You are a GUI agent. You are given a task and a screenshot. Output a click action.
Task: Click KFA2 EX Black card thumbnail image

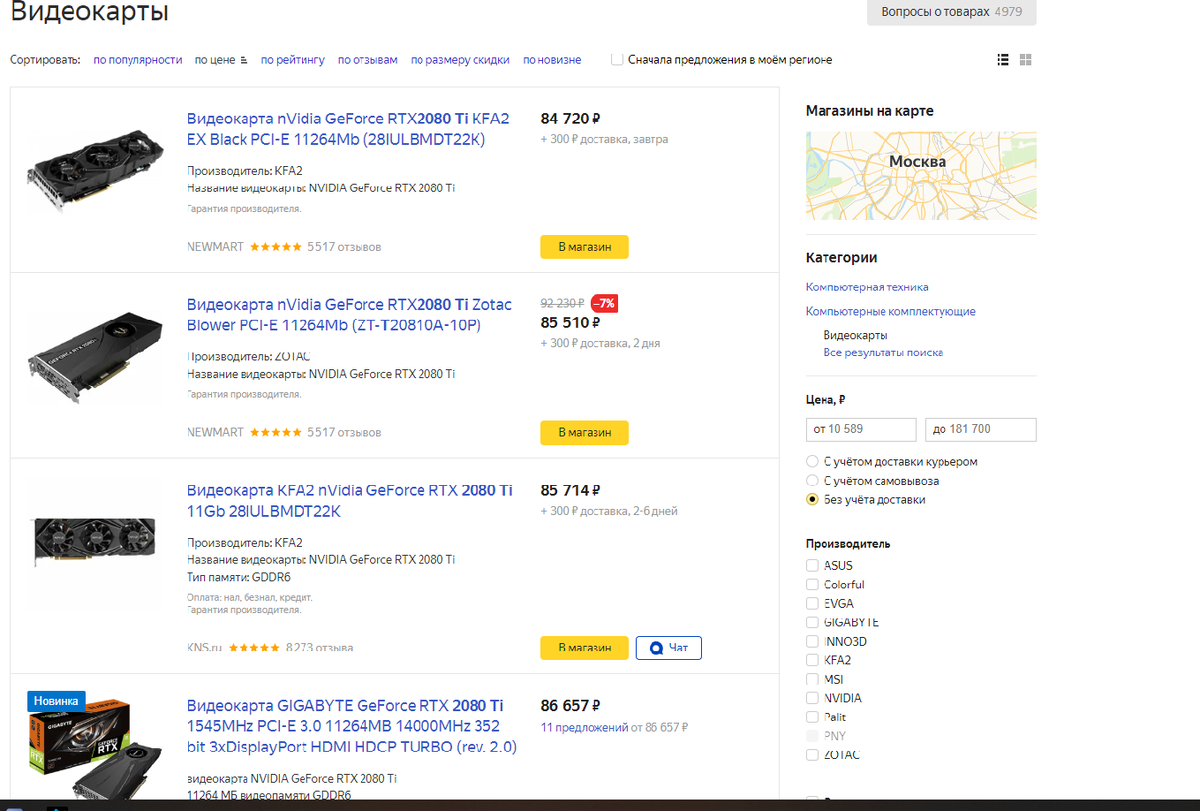click(94, 173)
